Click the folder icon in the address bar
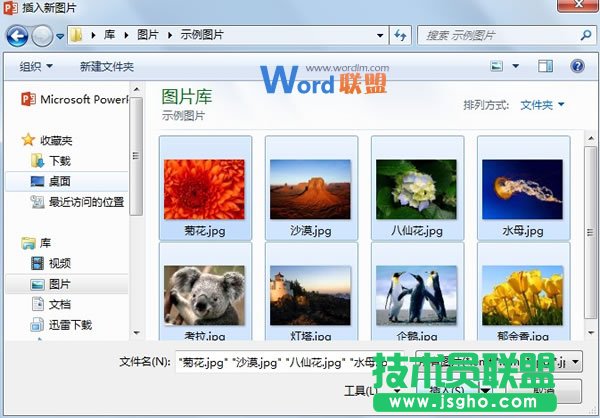This screenshot has height=418, width=600. (76, 35)
